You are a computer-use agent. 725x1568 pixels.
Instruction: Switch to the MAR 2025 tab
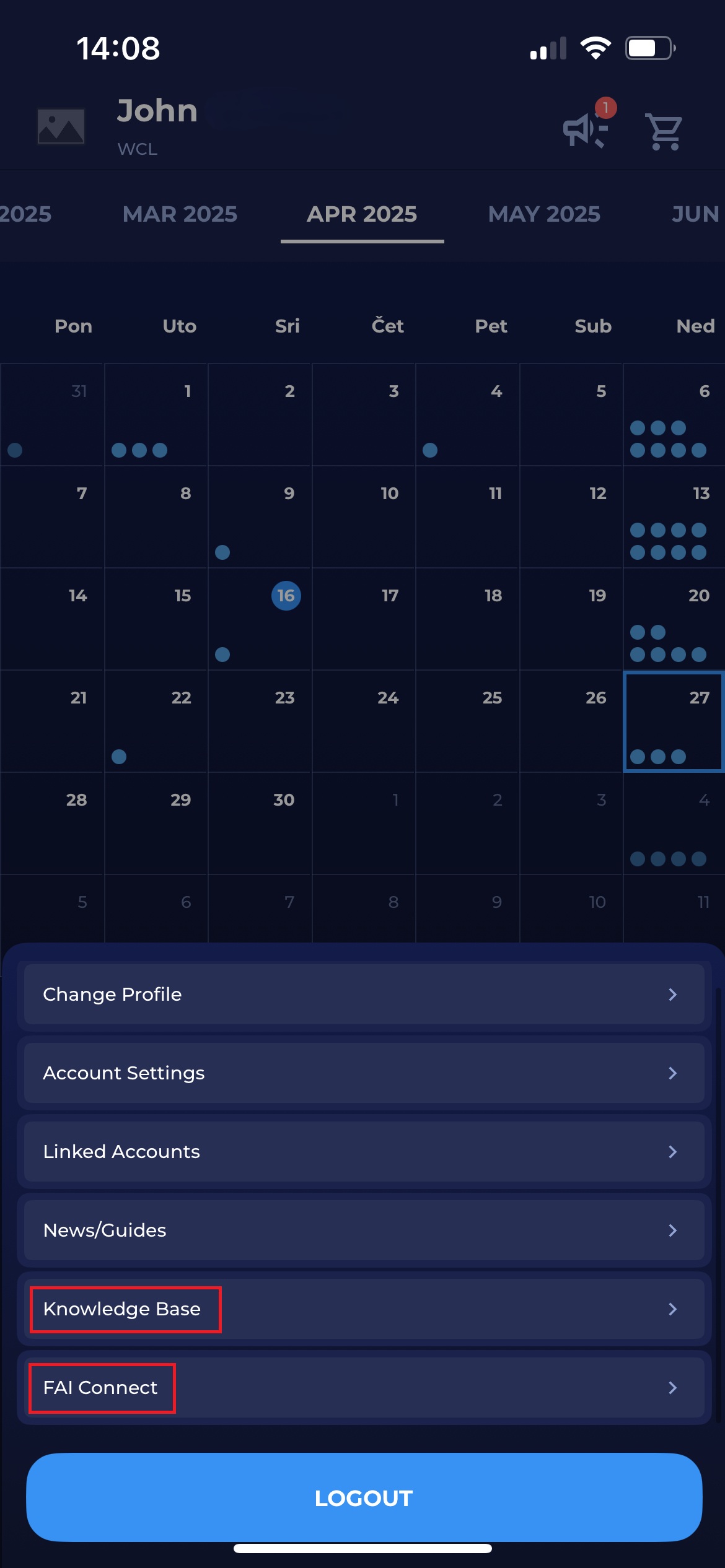[180, 214]
